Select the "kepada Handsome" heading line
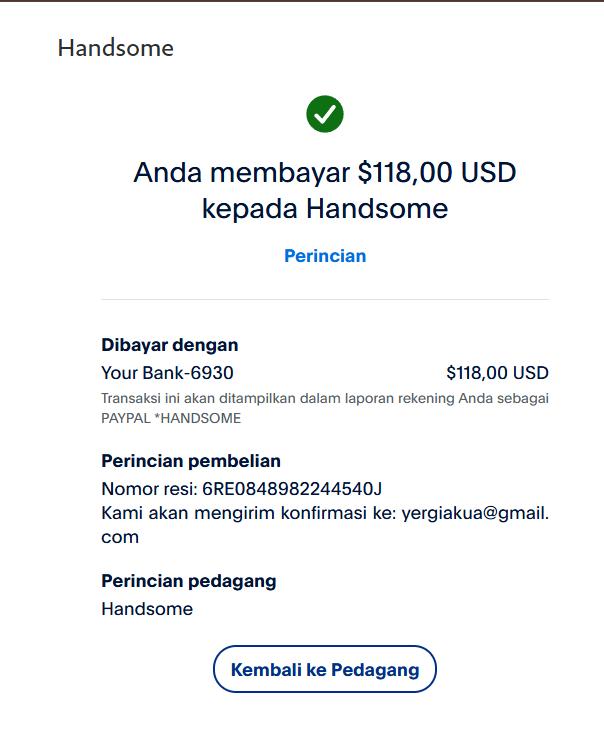This screenshot has height=740, width=604. pos(325,209)
